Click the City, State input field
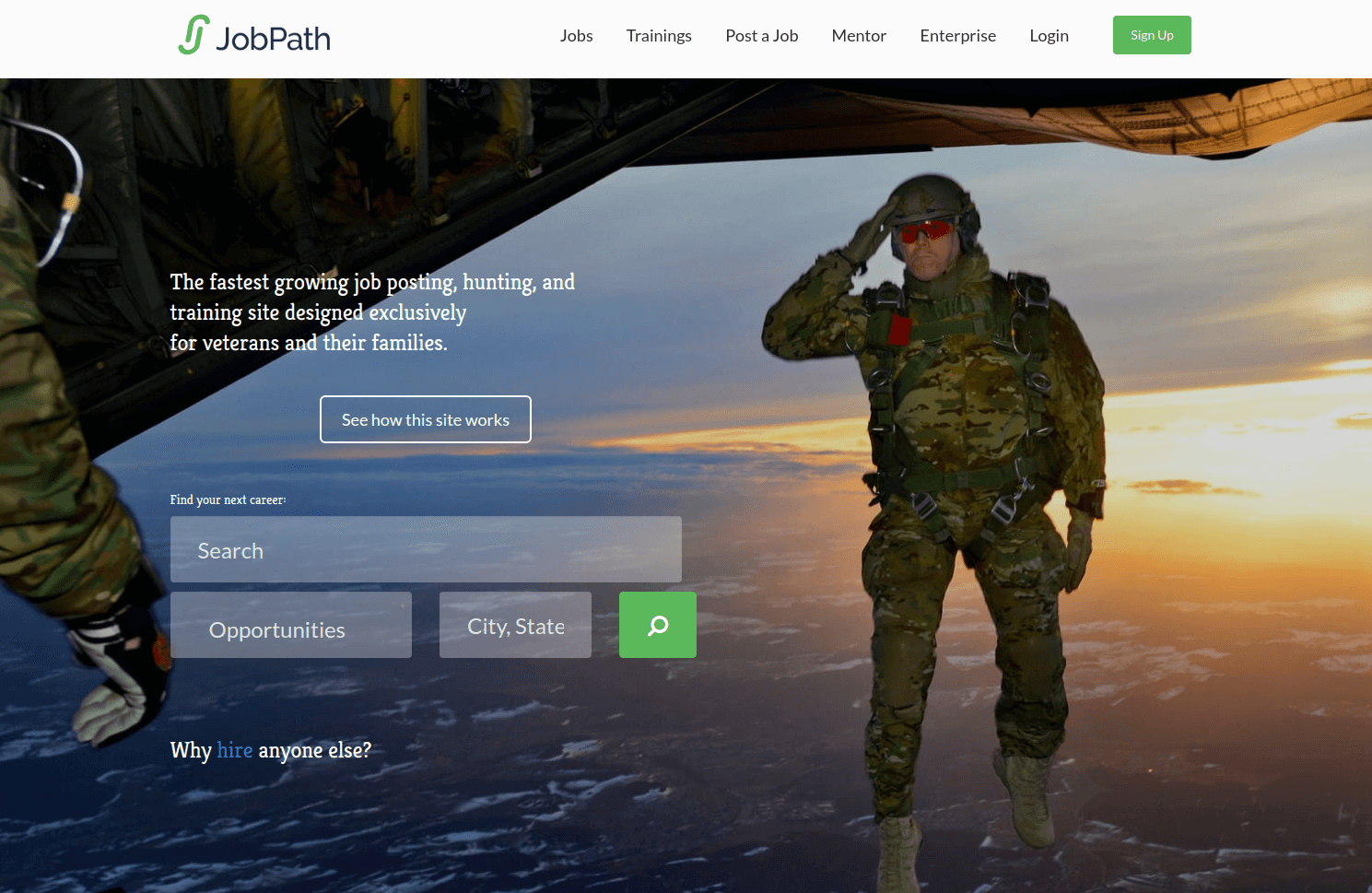This screenshot has height=893, width=1372. [514, 625]
